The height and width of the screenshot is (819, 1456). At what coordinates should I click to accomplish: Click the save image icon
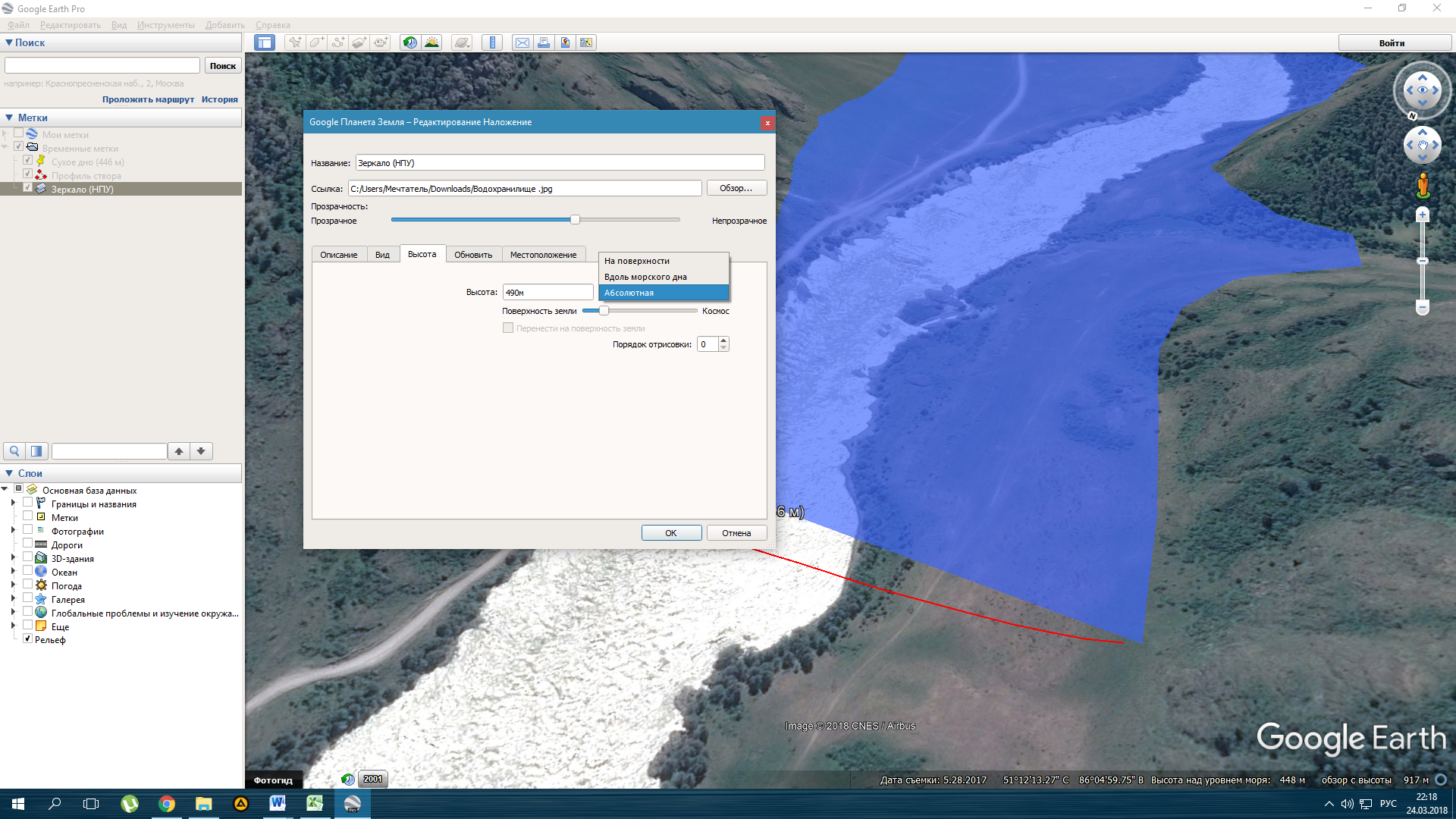(565, 42)
